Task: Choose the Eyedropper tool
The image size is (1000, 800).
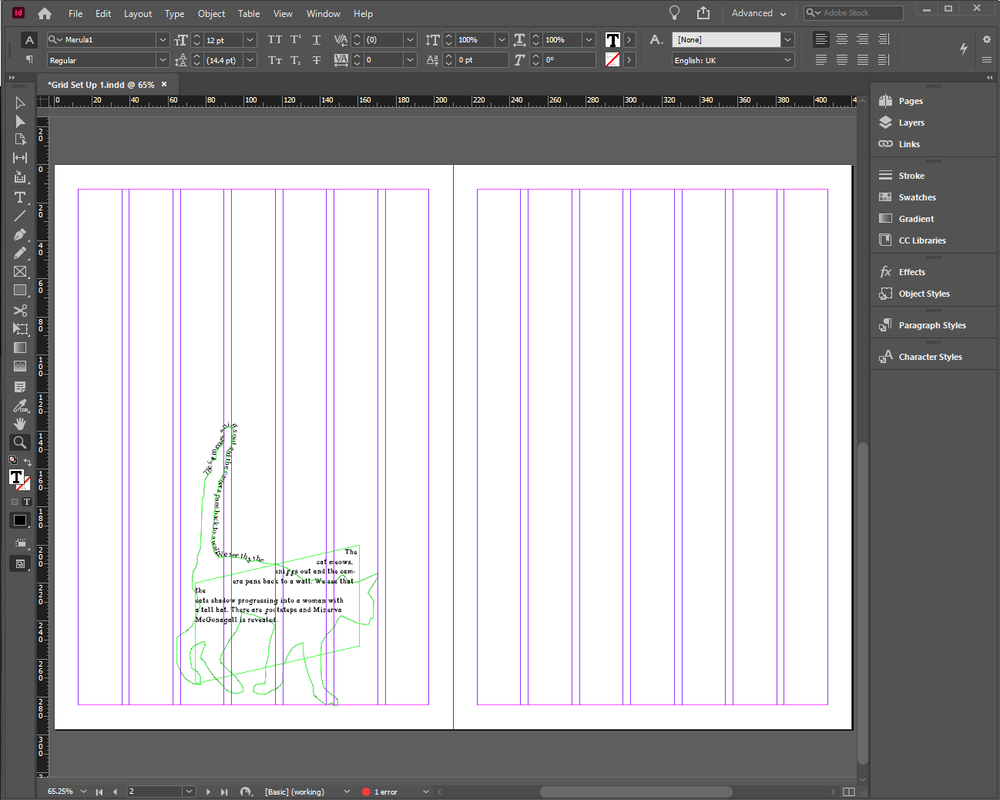Action: [20, 405]
